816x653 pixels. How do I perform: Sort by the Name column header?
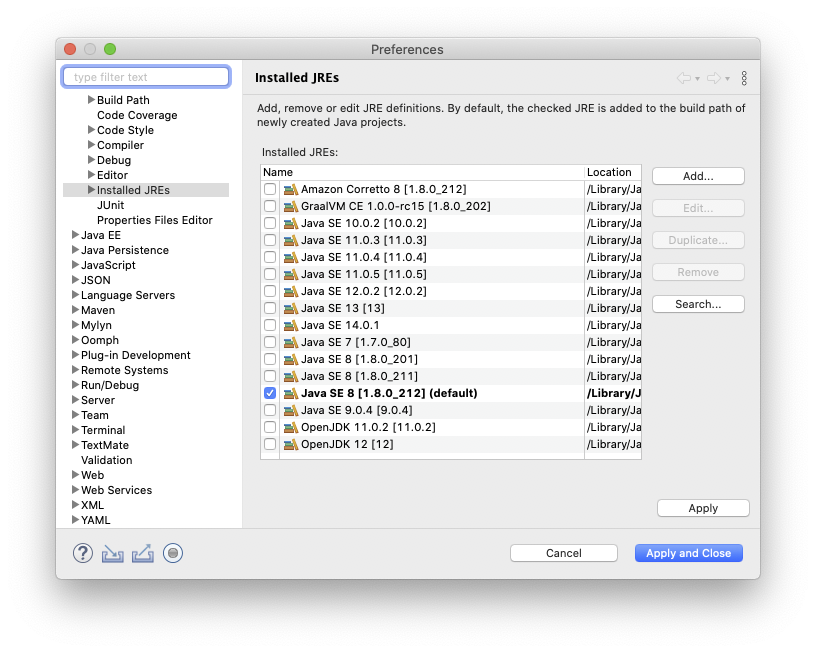422,172
